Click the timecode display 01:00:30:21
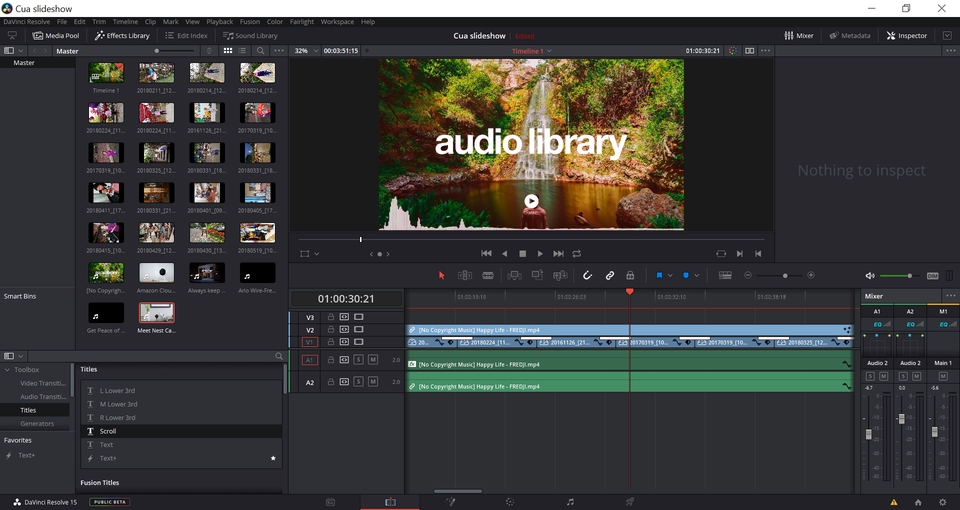 point(346,299)
